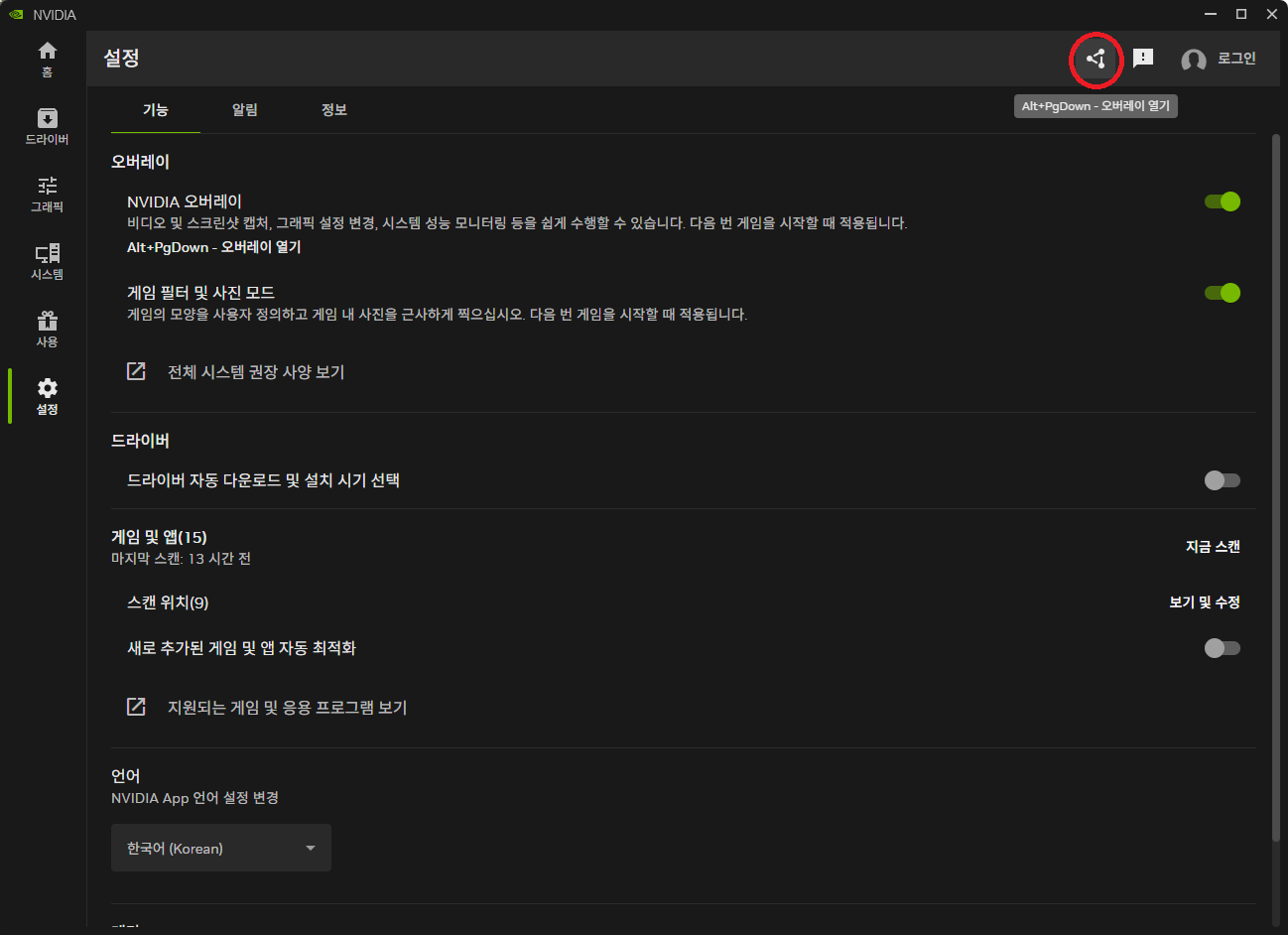Open the 그래픽 sidebar section
This screenshot has height=935, width=1288.
47,195
